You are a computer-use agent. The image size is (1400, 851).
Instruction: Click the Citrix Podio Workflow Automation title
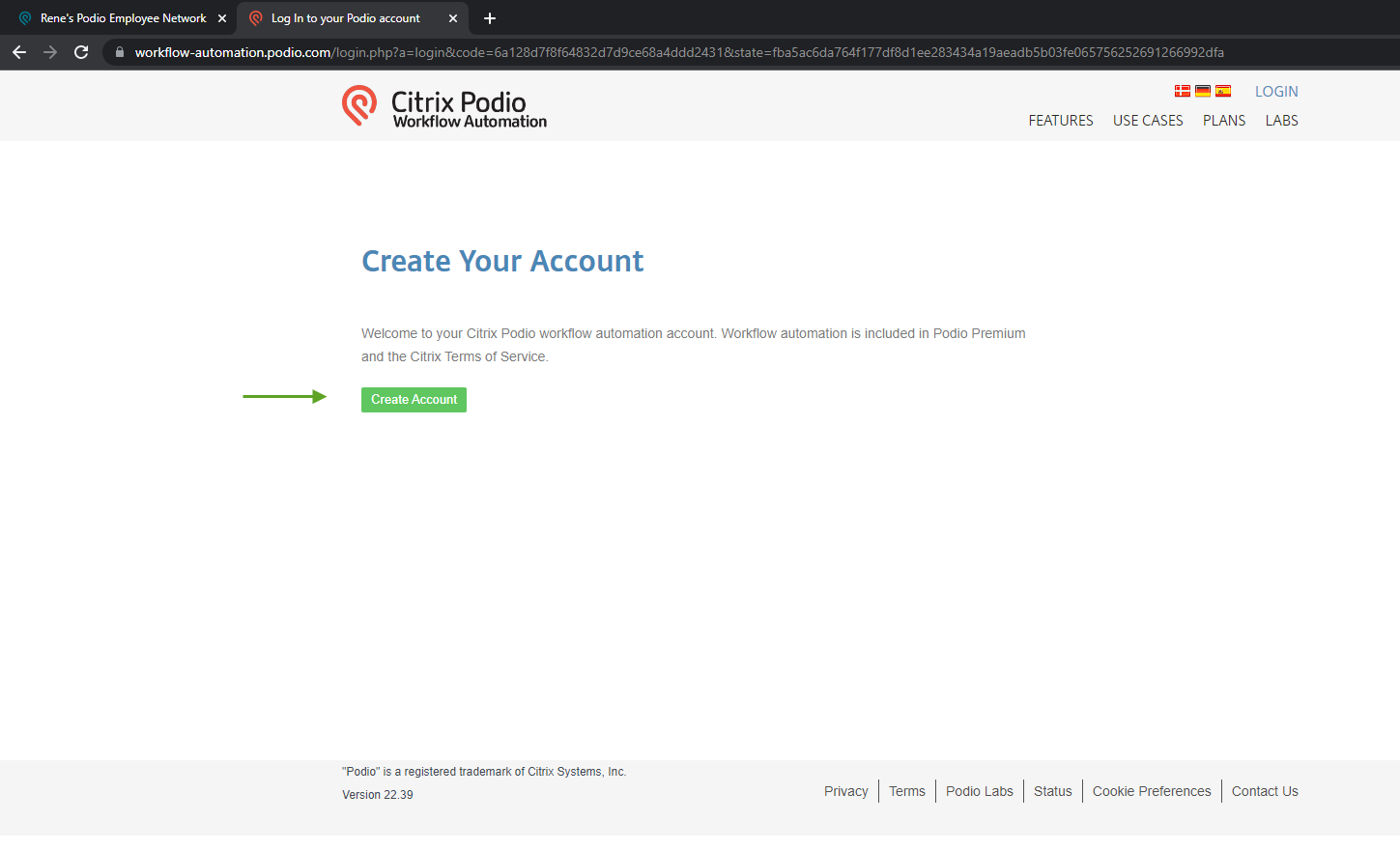470,109
